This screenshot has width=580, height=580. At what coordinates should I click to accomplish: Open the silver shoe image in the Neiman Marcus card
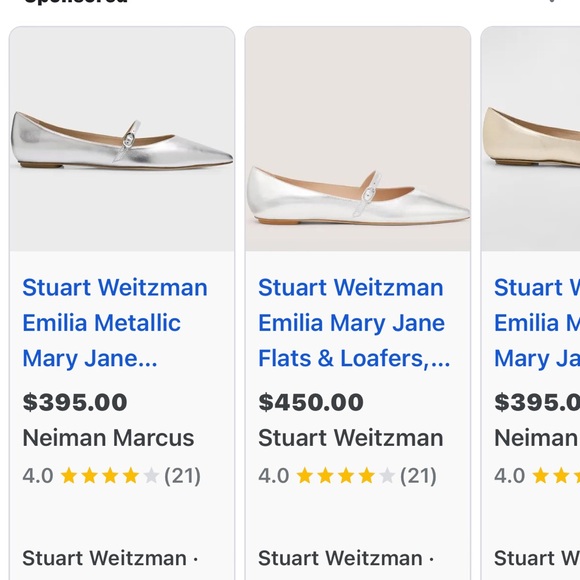tap(122, 139)
